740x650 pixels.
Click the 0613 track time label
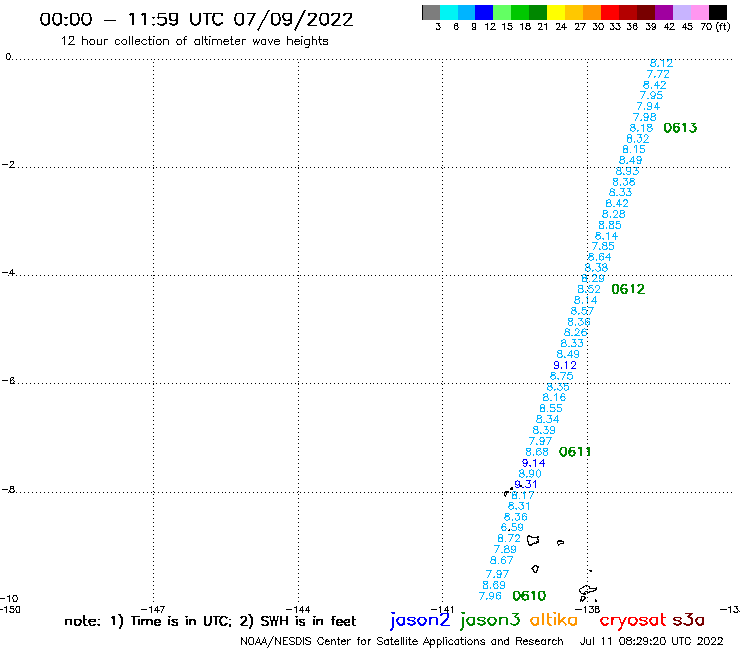(x=680, y=128)
